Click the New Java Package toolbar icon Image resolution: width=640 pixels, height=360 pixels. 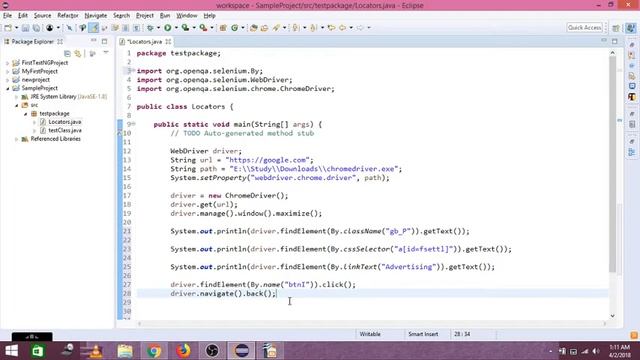pyautogui.click(x=223, y=28)
